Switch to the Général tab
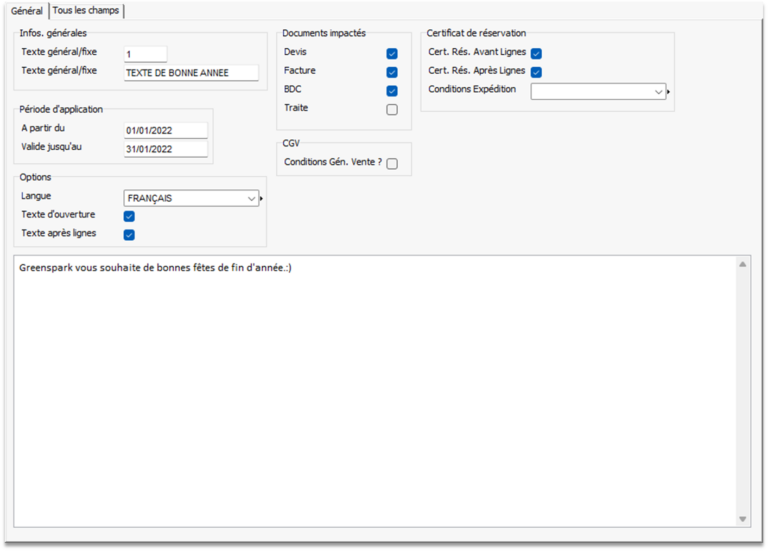 coord(26,10)
